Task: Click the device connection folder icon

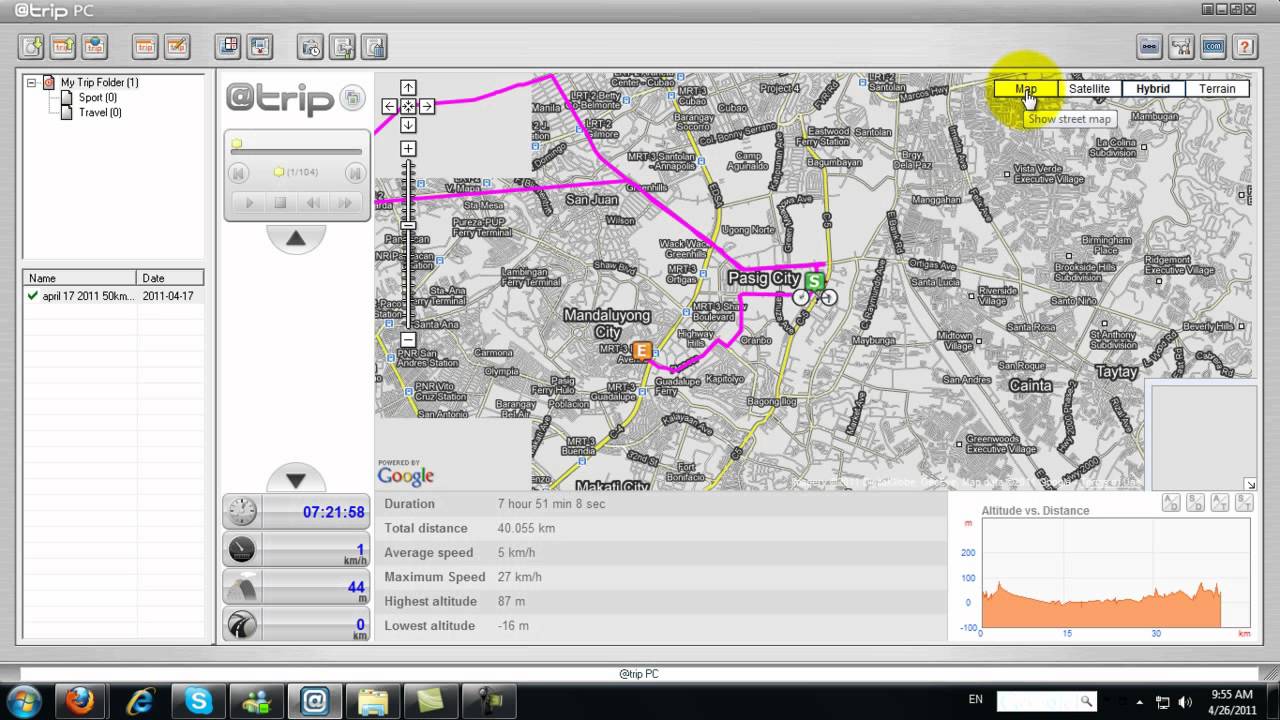Action: pyautogui.click(x=1150, y=46)
